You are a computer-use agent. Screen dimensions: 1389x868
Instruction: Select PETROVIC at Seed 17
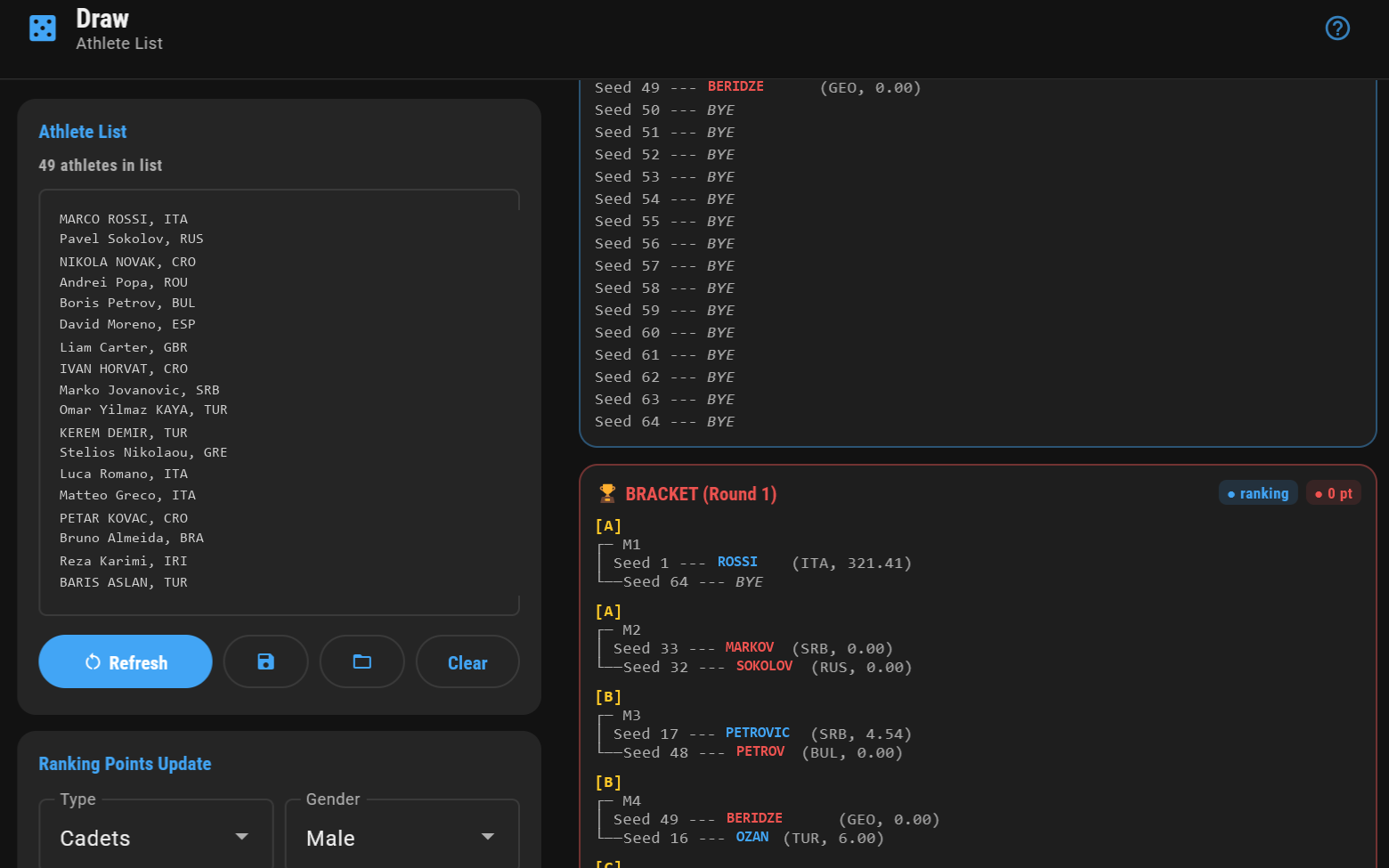point(757,733)
